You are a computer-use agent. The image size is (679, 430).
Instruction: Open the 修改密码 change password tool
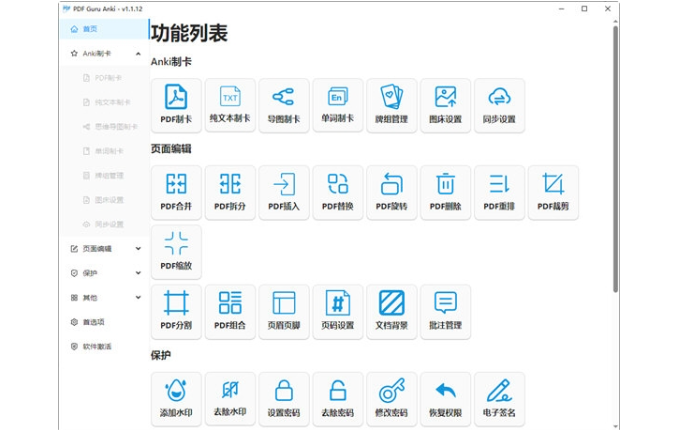[x=391, y=399]
